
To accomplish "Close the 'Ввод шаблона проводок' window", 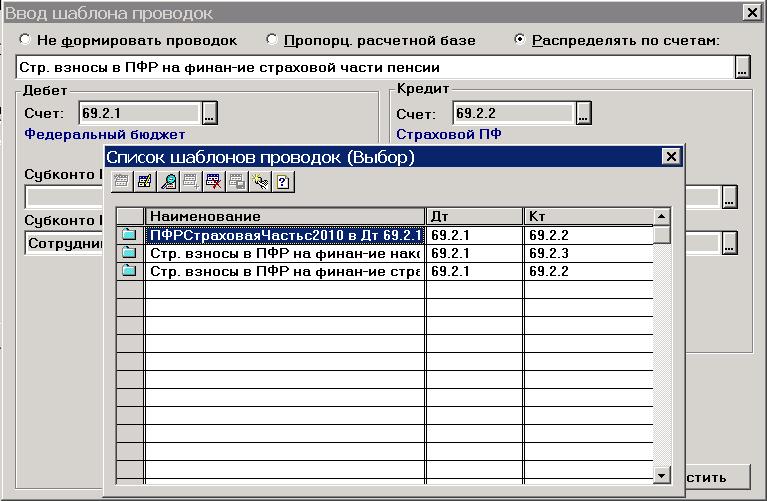I will click(x=751, y=12).
